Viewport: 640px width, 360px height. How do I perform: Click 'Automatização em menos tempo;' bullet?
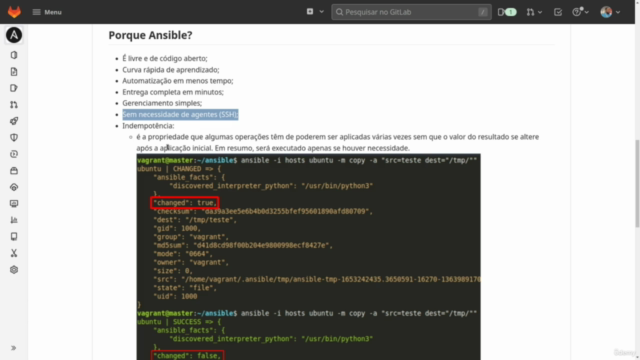point(178,81)
